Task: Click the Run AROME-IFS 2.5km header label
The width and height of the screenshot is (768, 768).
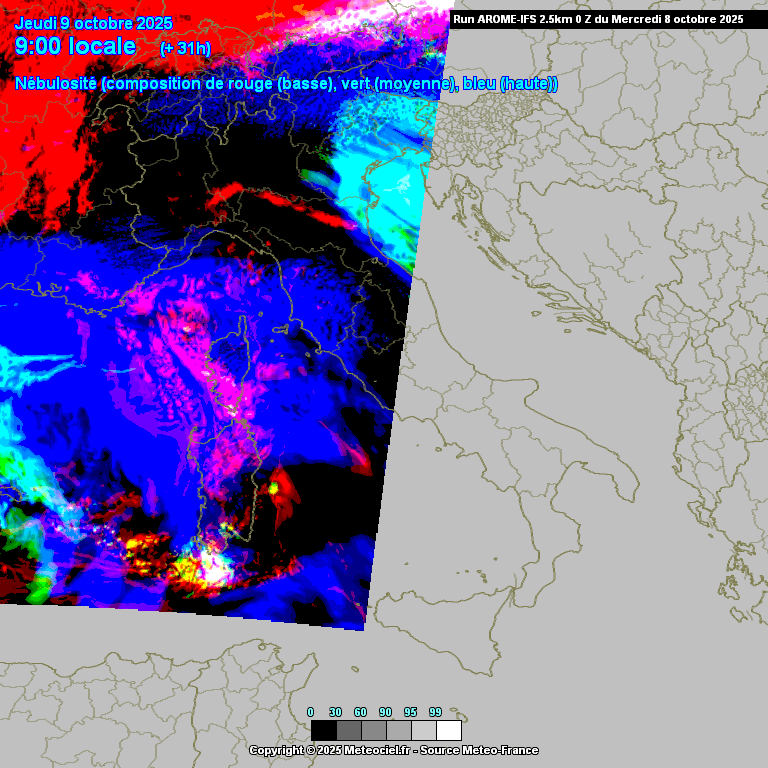Action: [x=597, y=19]
